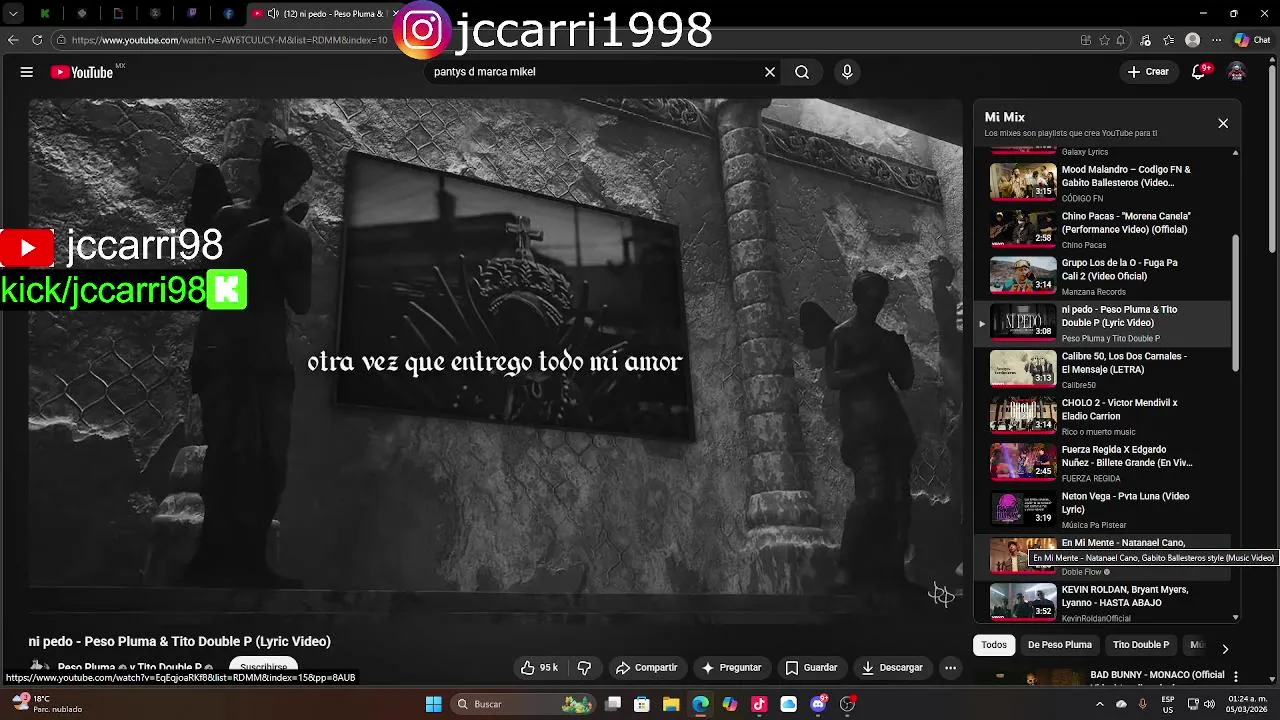Screen dimensions: 1280x720
Task: Share the video via Compartir
Action: 646,668
